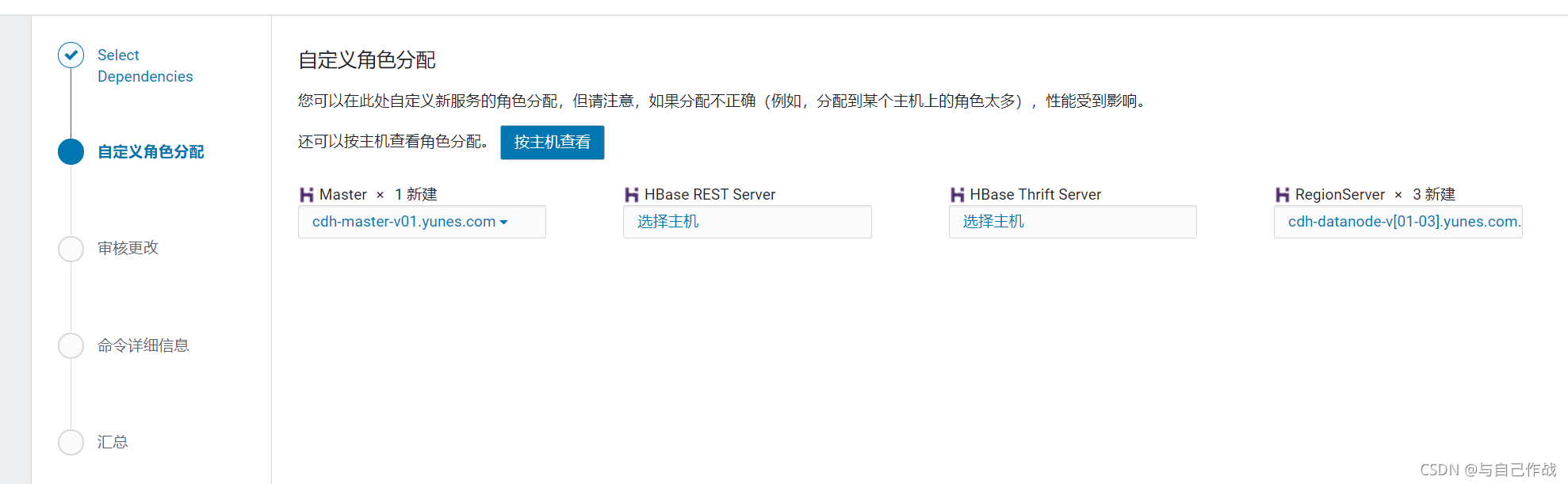This screenshot has width=1568, height=484.
Task: Open the 自定义角色分配 wizard step
Action: (x=151, y=152)
